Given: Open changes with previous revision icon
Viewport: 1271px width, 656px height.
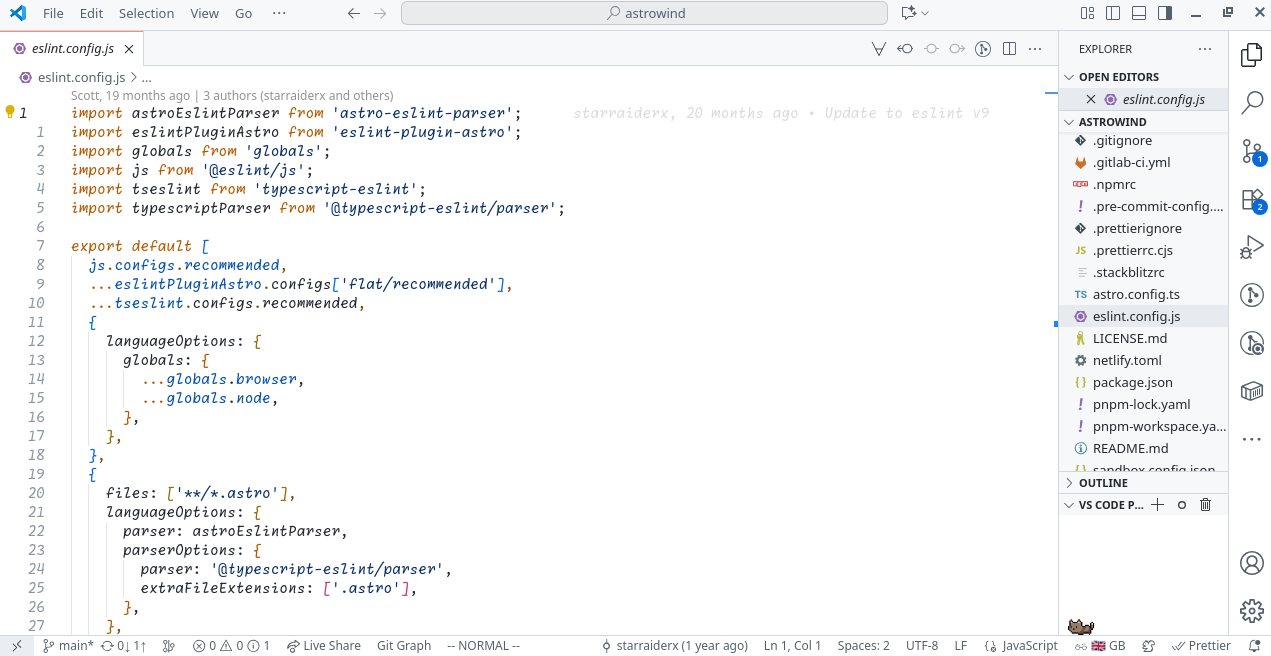Looking at the screenshot, I should point(905,48).
